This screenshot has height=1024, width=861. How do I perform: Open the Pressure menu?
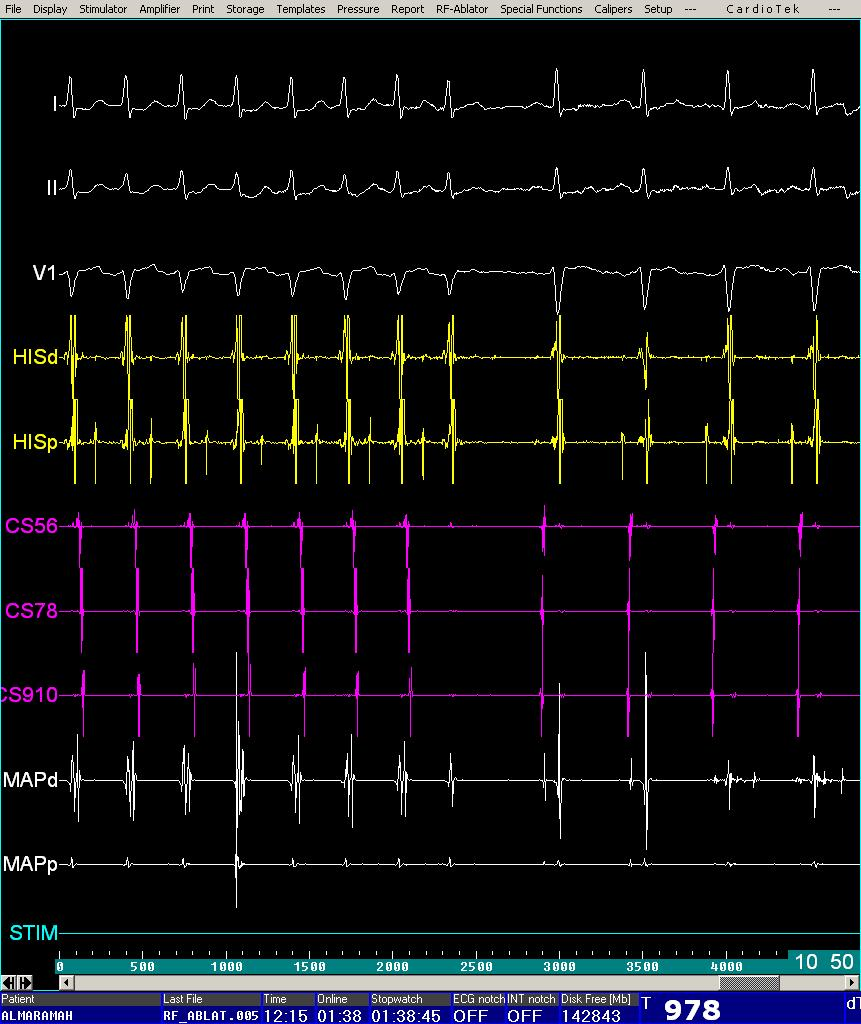pyautogui.click(x=357, y=9)
